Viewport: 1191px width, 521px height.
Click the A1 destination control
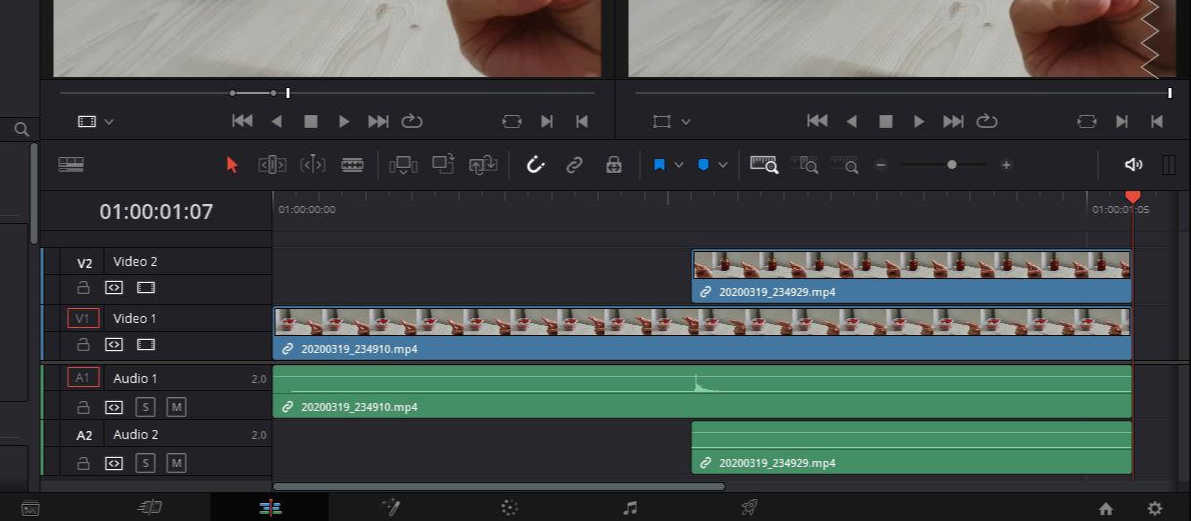coord(83,377)
